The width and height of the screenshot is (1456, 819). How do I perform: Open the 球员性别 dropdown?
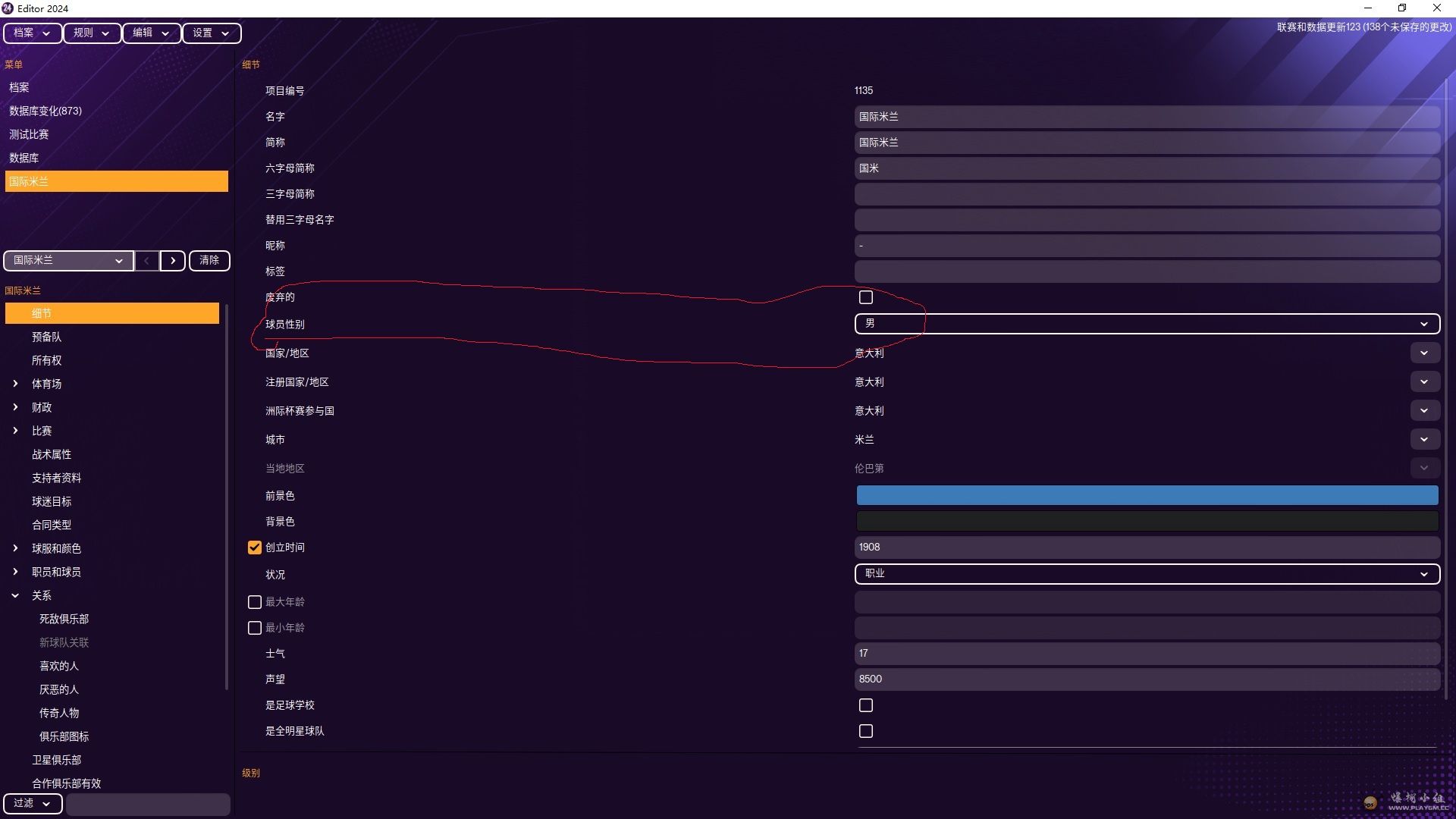(x=1147, y=324)
